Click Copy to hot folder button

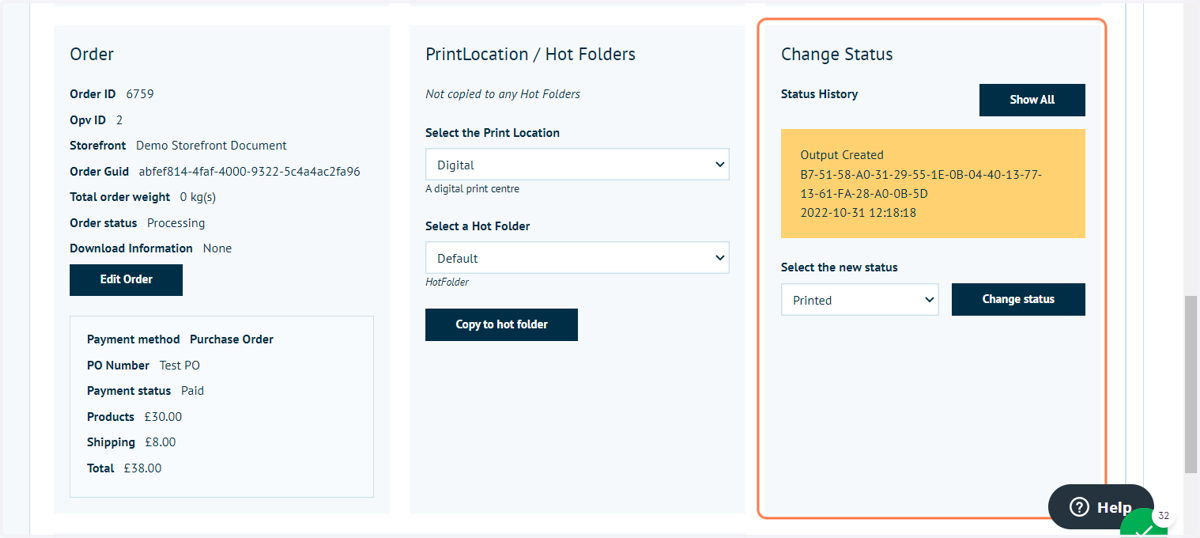click(501, 324)
